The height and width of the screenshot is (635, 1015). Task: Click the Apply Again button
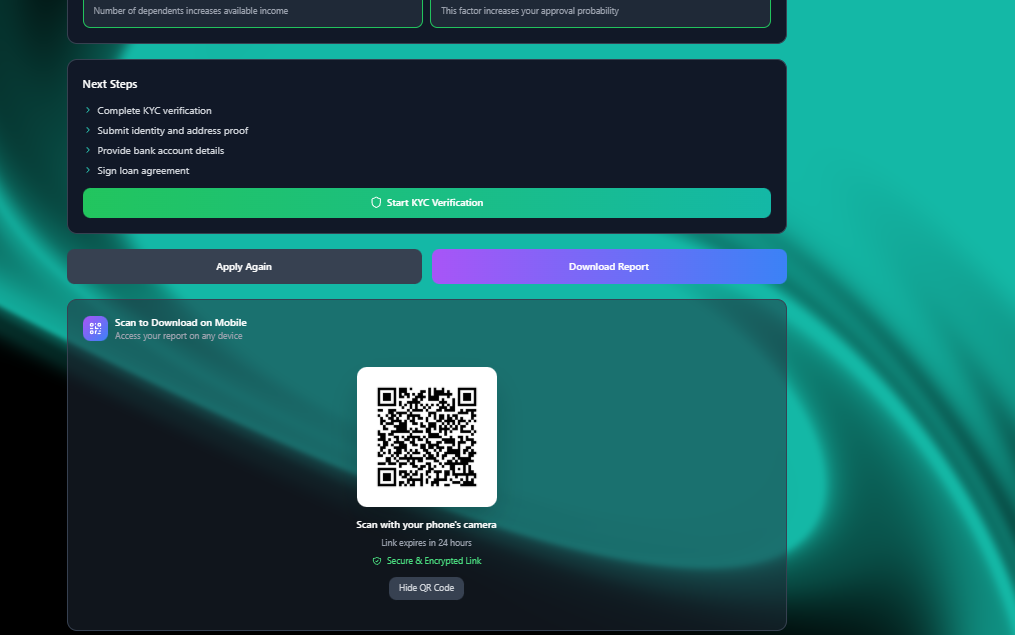(244, 267)
